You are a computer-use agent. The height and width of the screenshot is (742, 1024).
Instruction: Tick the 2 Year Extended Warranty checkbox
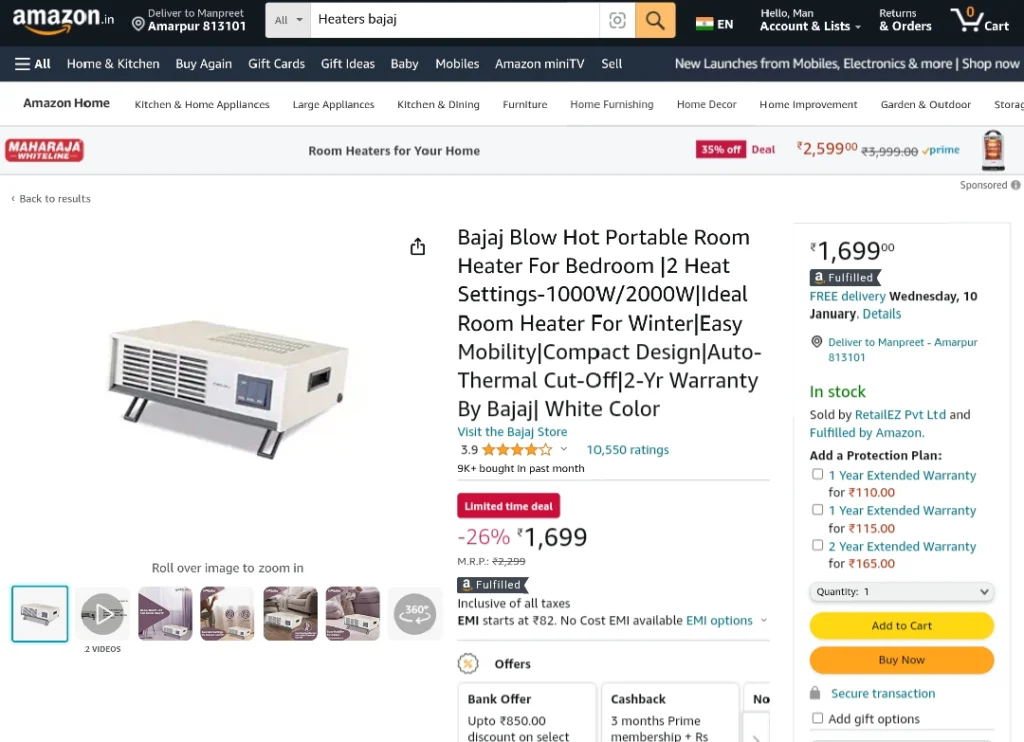tap(817, 545)
